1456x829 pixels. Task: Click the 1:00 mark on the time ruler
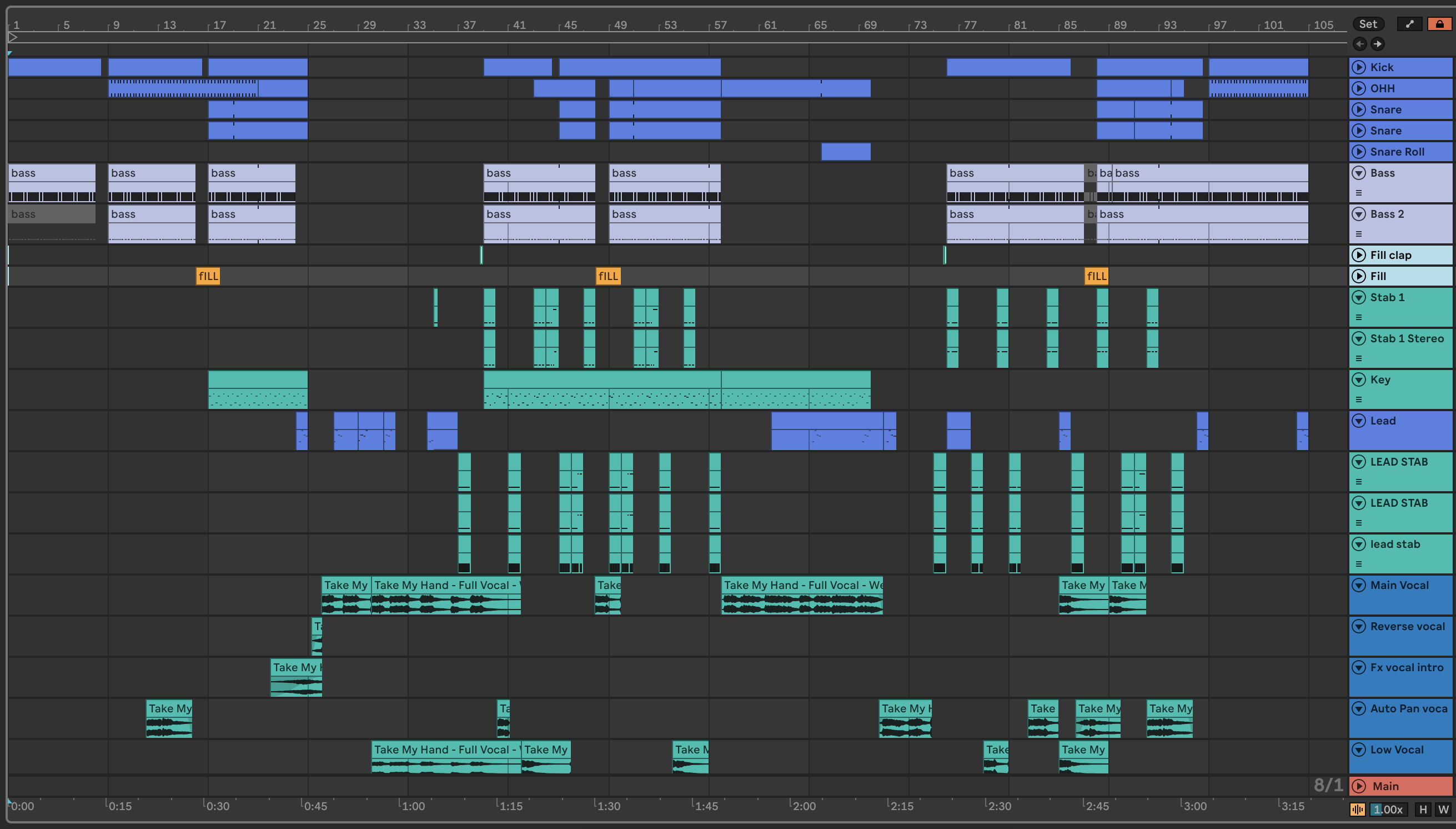[413, 806]
